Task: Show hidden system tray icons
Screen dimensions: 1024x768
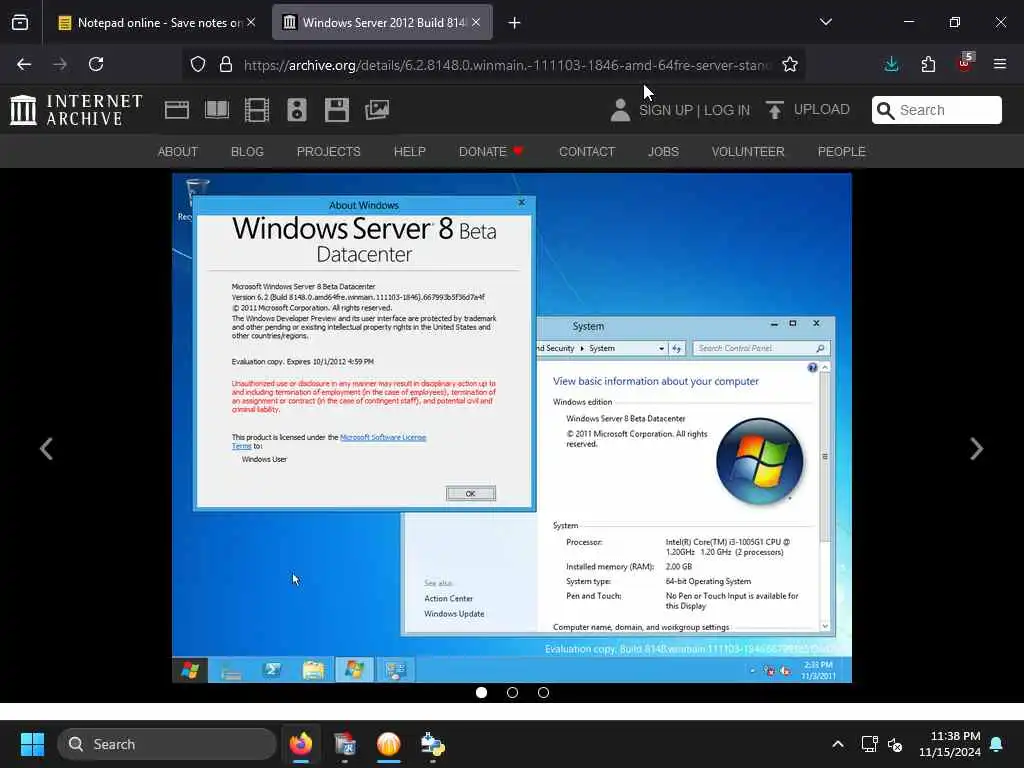Action: (838, 744)
